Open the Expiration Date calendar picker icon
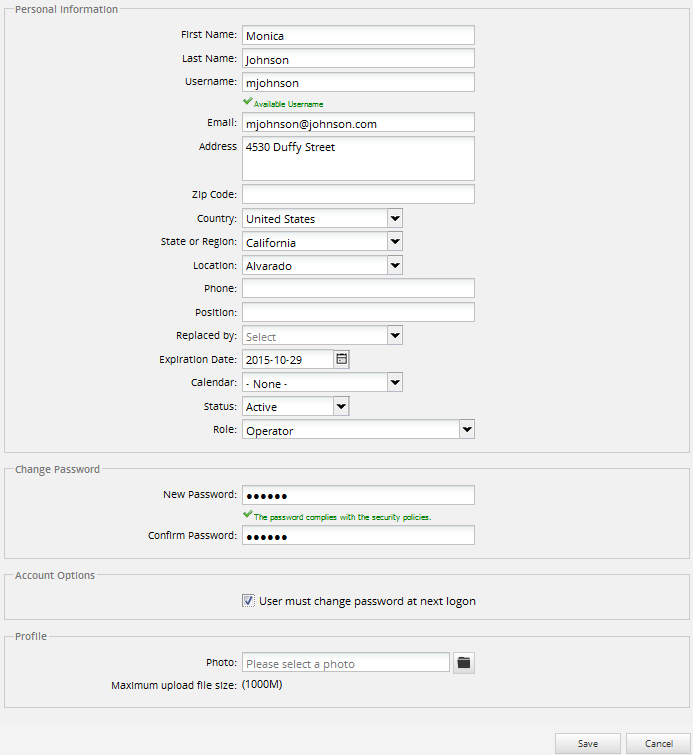 pyautogui.click(x=341, y=359)
